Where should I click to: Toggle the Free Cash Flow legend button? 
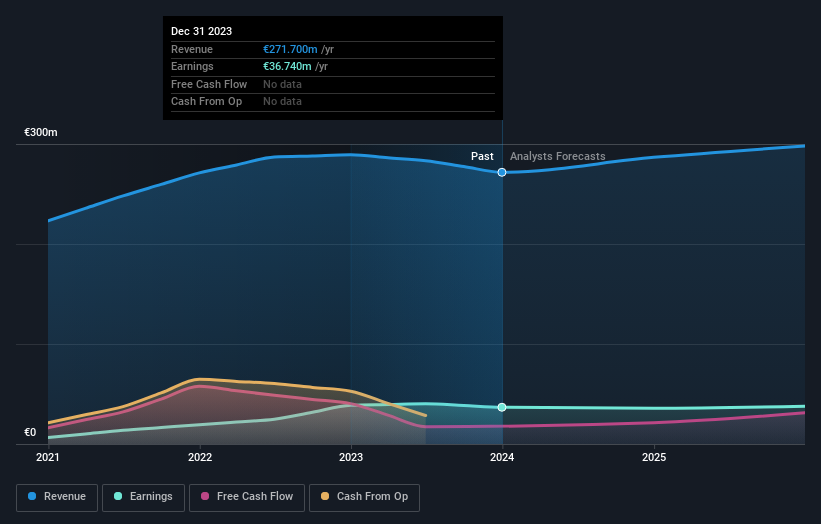[x=247, y=497]
